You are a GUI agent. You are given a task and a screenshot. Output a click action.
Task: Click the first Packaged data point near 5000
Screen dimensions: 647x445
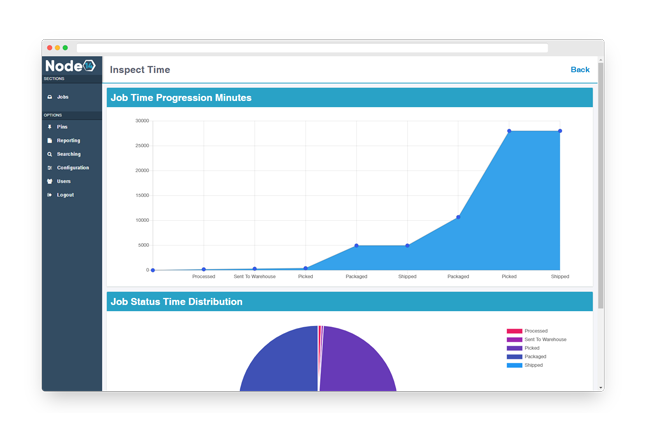tap(357, 246)
